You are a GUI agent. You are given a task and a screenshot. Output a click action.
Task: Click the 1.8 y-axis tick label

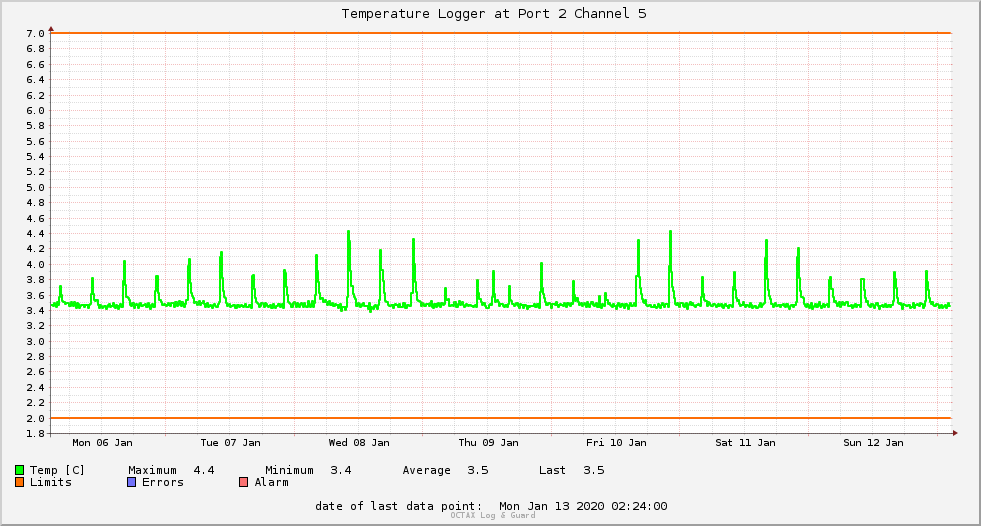coord(36,433)
